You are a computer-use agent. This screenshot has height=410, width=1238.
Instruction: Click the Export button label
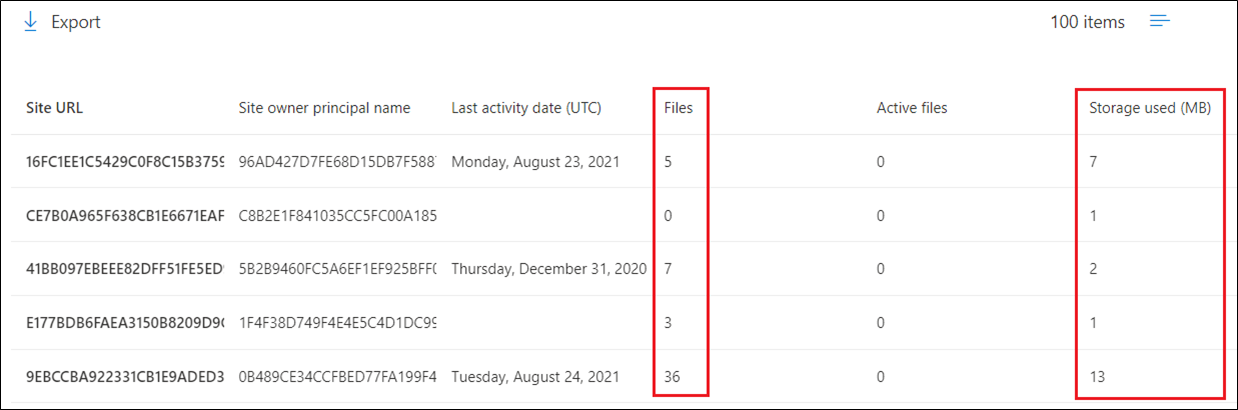76,22
